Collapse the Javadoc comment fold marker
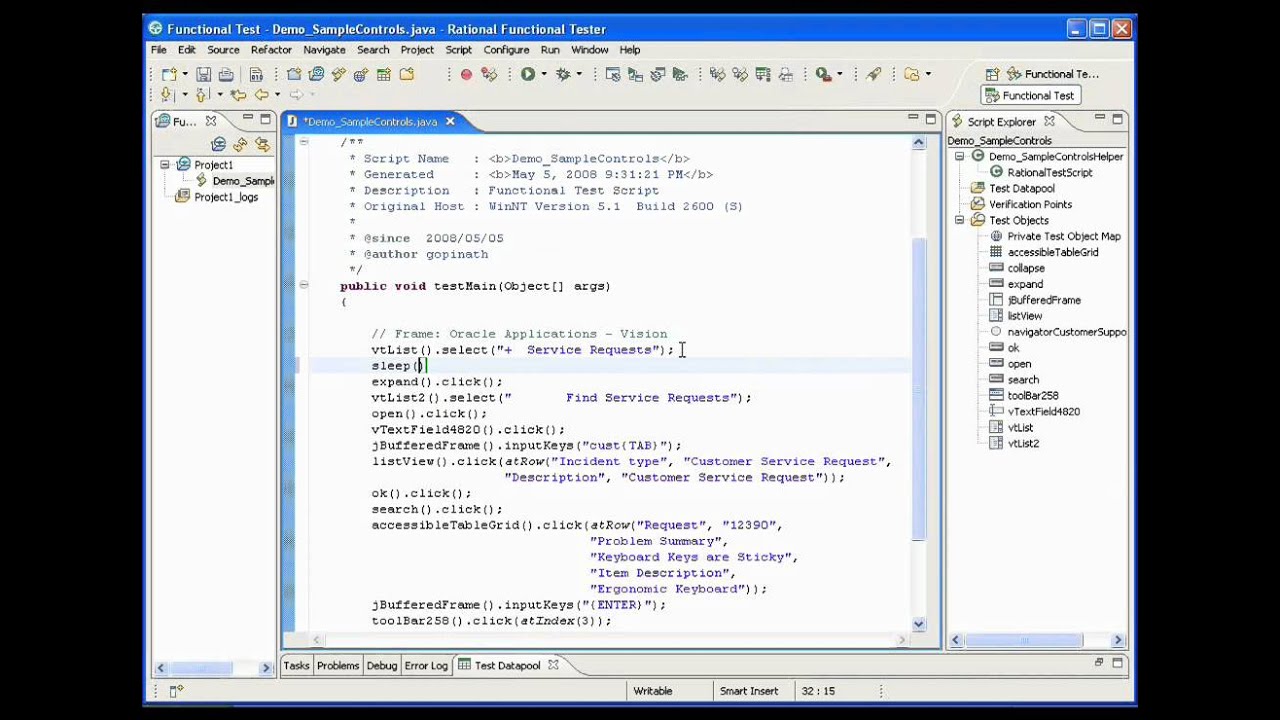The width and height of the screenshot is (1280, 720). pyautogui.click(x=303, y=143)
